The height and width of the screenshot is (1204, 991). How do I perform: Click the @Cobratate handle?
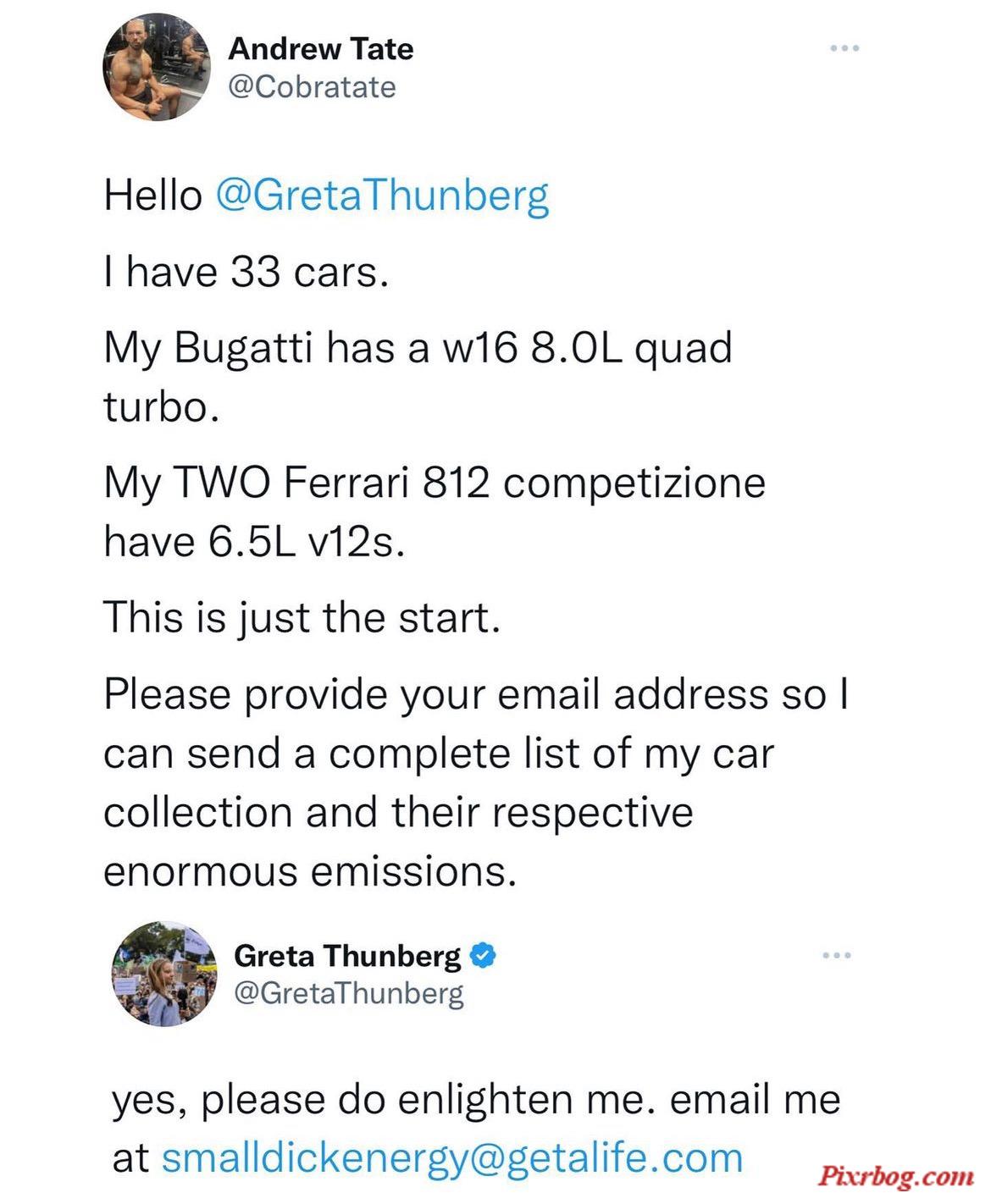tap(312, 87)
